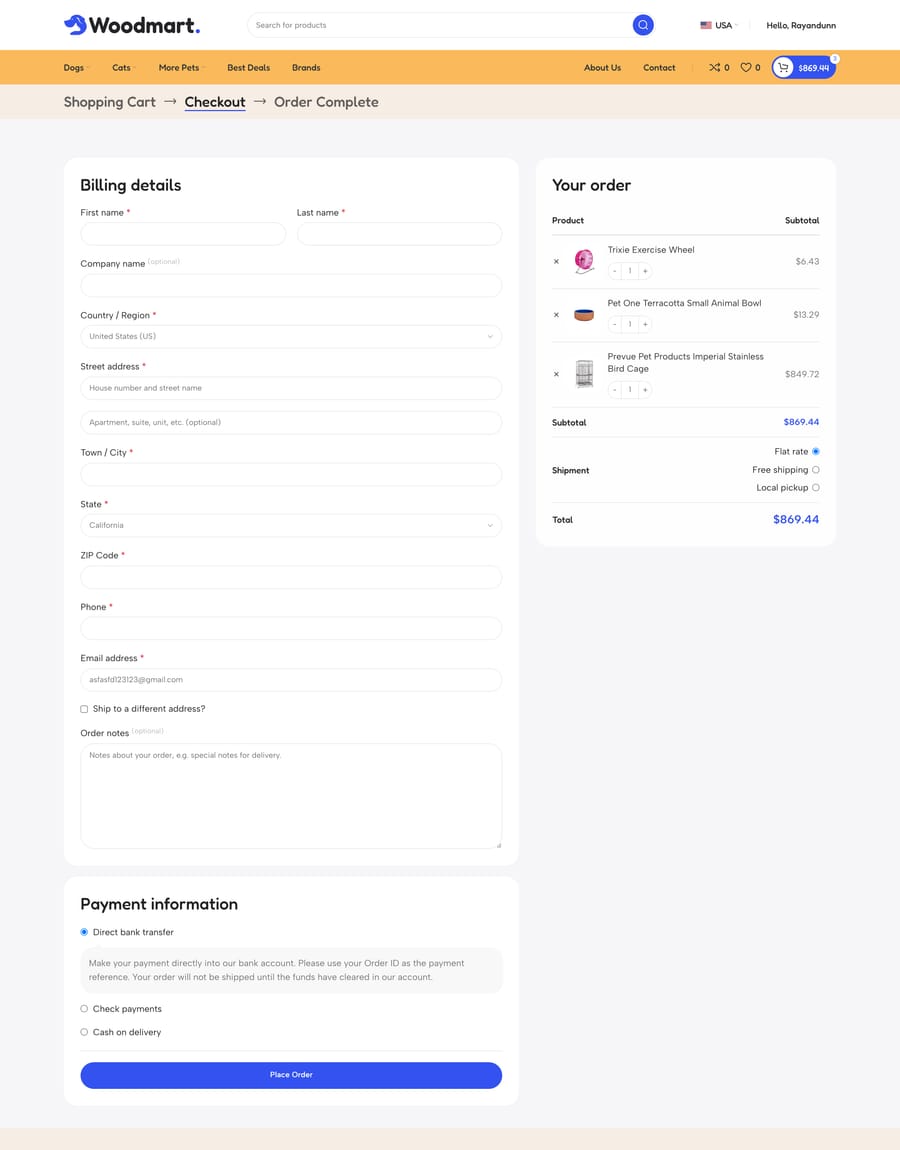The image size is (900, 1150).
Task: Check Ship to a different address
Action: point(84,709)
